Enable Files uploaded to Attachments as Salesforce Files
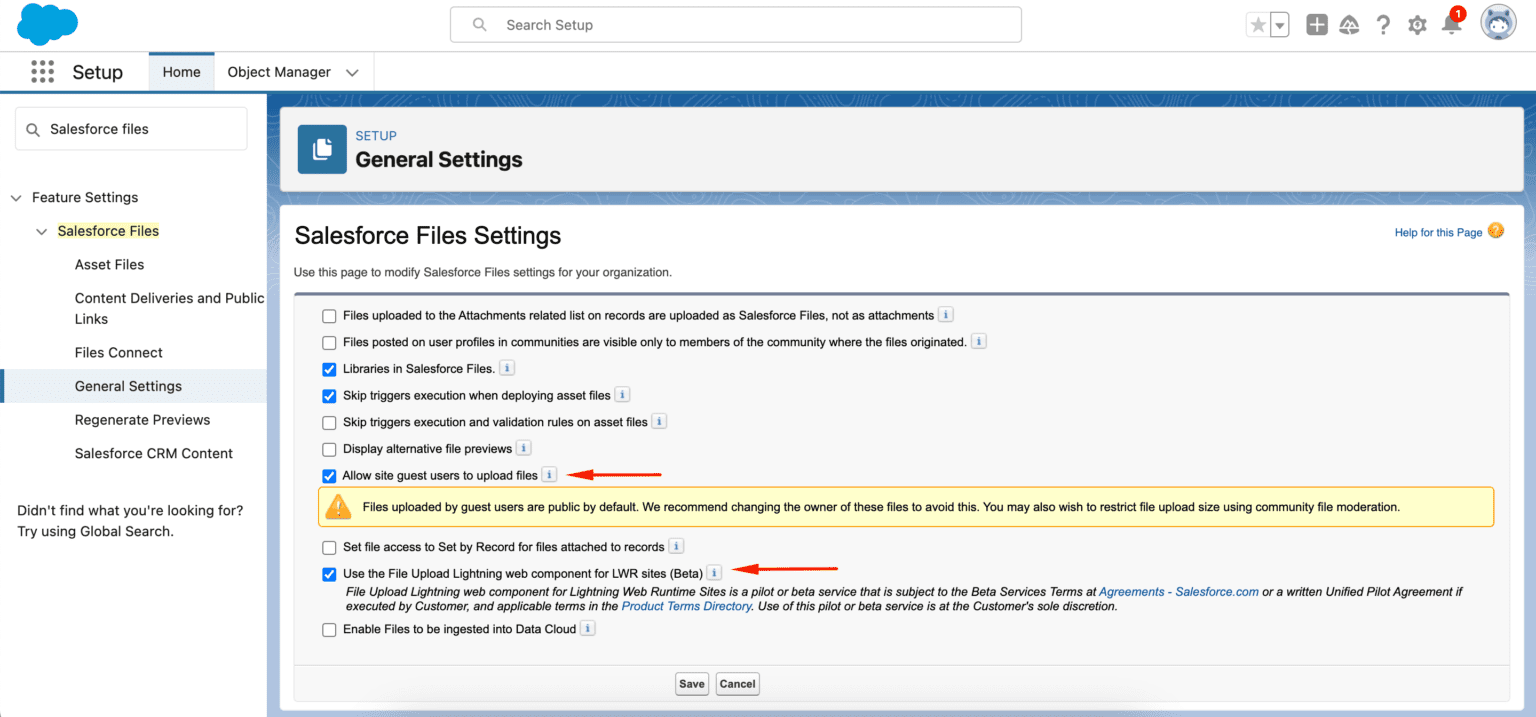The image size is (1536, 717). pyautogui.click(x=329, y=315)
